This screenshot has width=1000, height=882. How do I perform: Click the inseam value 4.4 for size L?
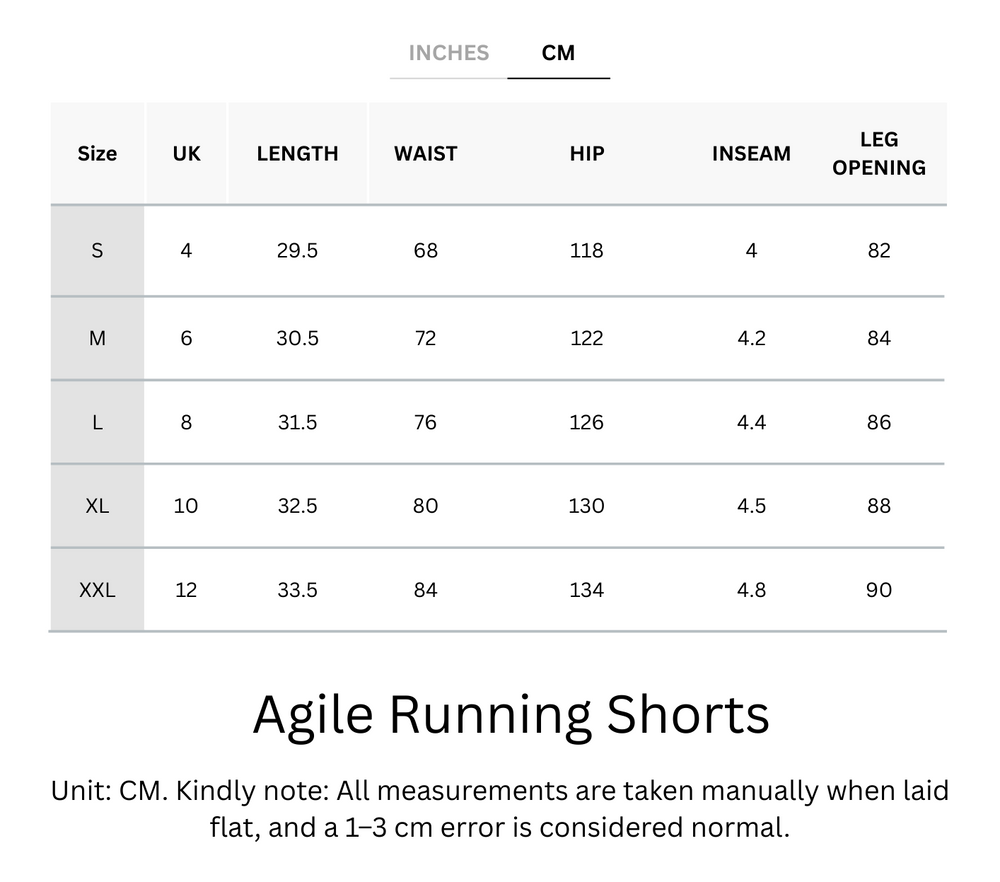(751, 422)
